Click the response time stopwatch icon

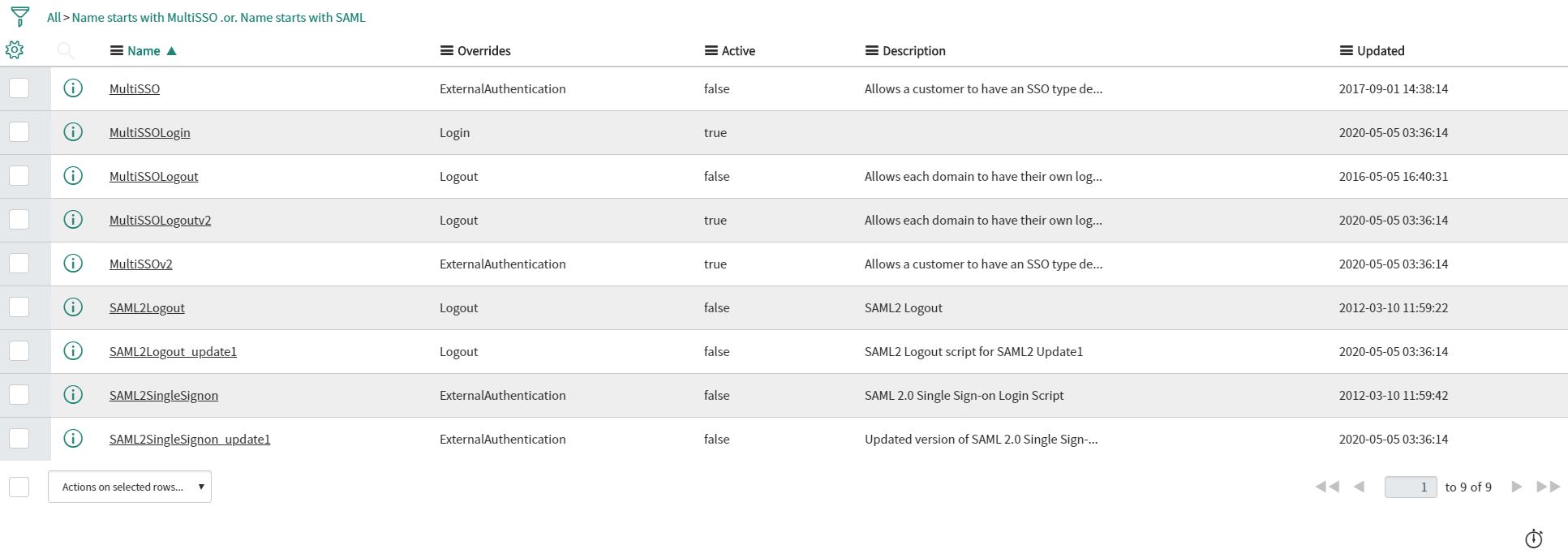point(1532,538)
